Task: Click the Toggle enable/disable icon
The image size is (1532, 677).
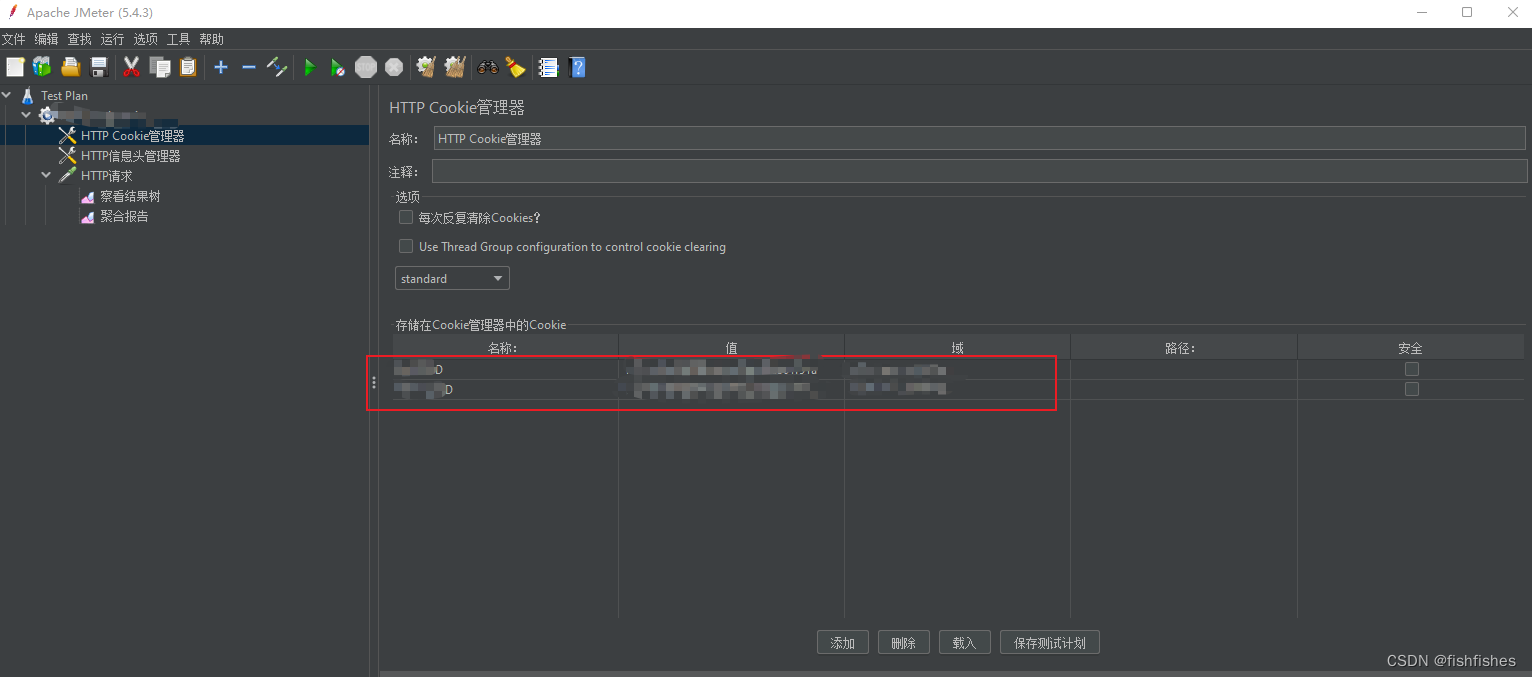Action: (x=277, y=67)
